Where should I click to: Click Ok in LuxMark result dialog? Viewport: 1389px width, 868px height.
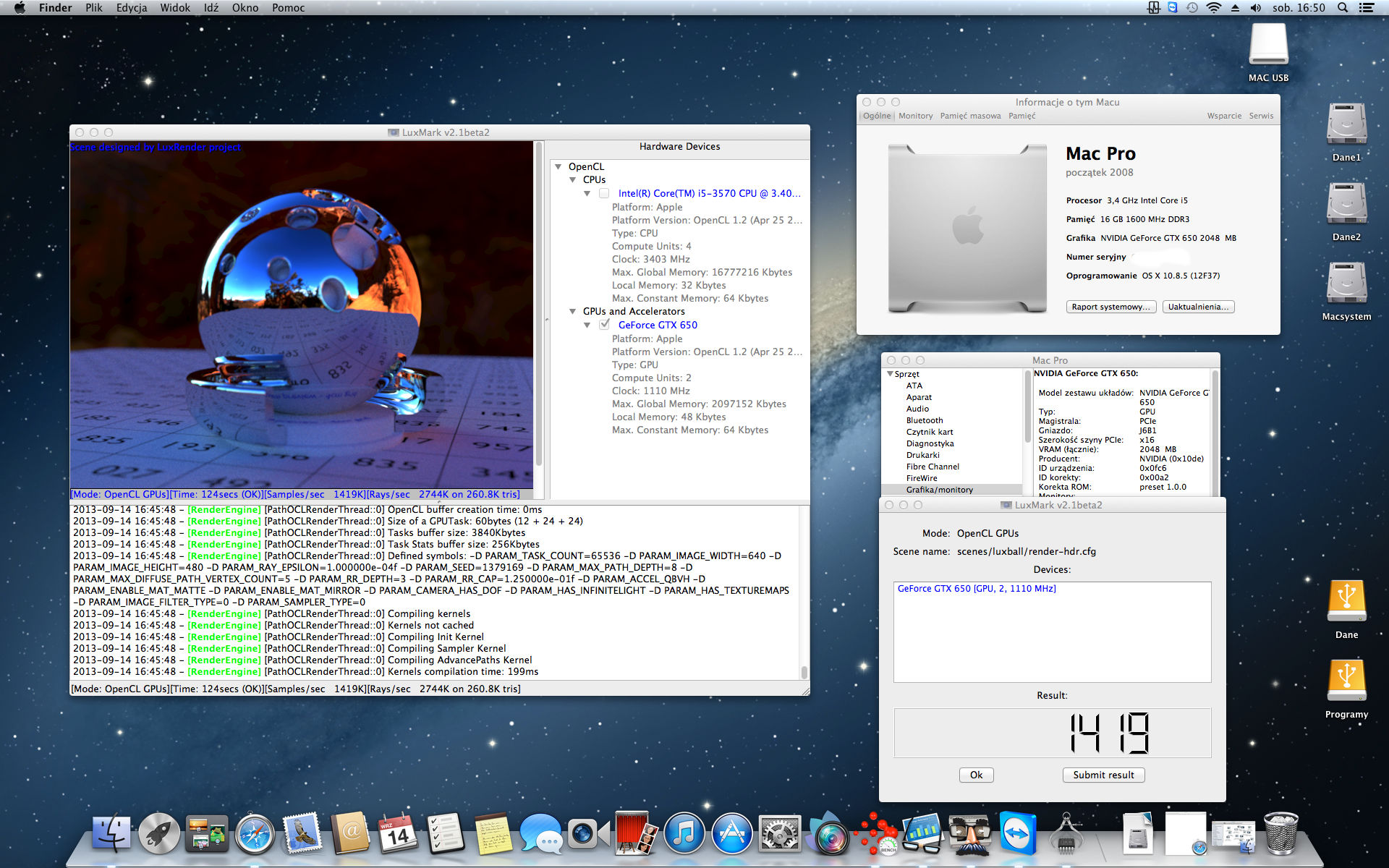(976, 775)
